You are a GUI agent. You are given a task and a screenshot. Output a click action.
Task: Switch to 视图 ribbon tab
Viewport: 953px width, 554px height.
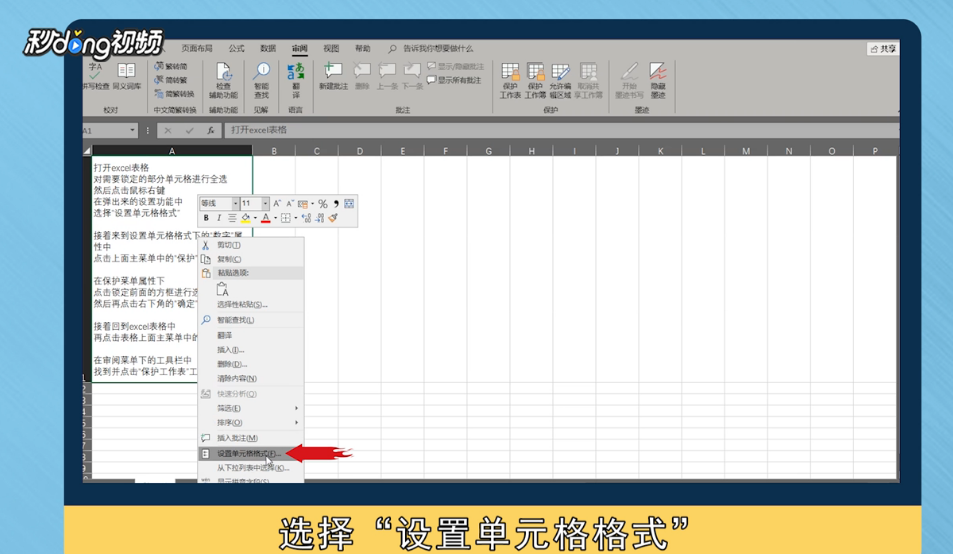[331, 48]
